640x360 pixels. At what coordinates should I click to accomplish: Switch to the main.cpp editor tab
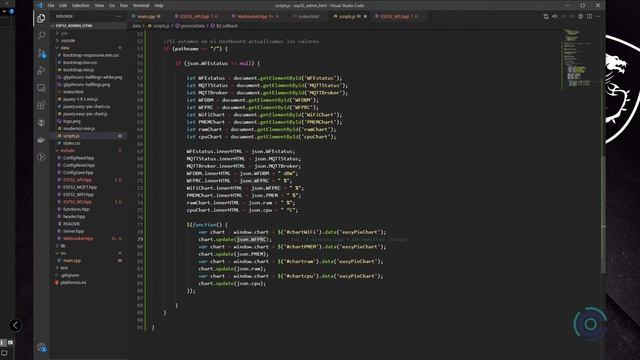tap(147, 16)
